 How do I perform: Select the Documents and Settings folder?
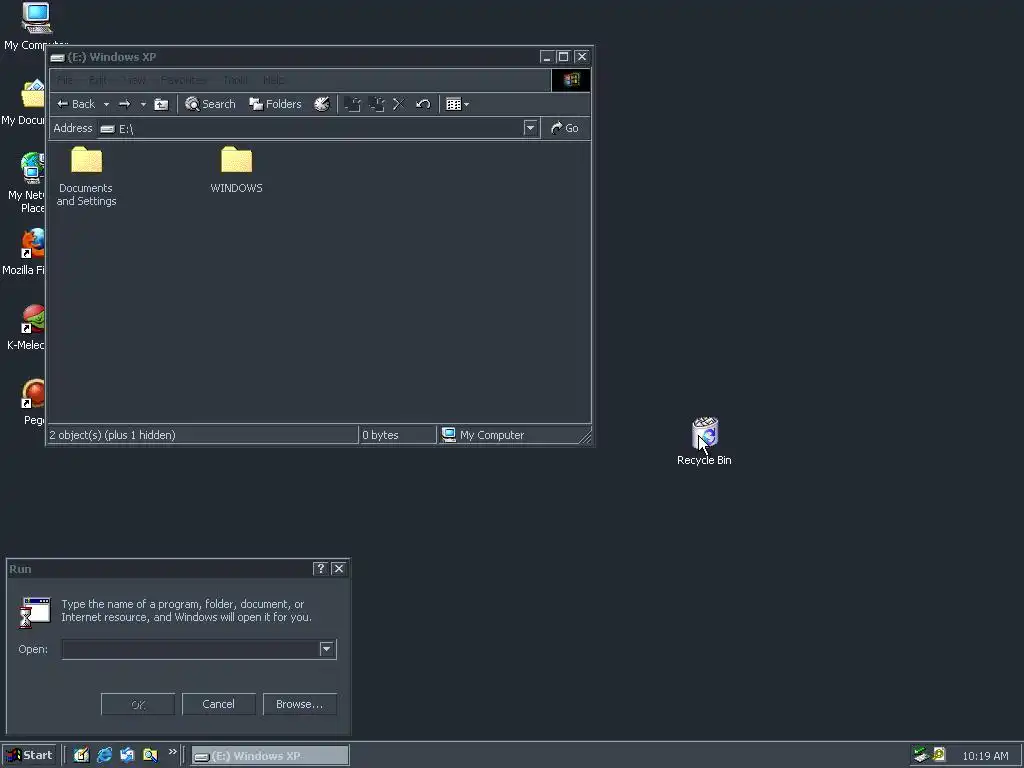pos(86,177)
